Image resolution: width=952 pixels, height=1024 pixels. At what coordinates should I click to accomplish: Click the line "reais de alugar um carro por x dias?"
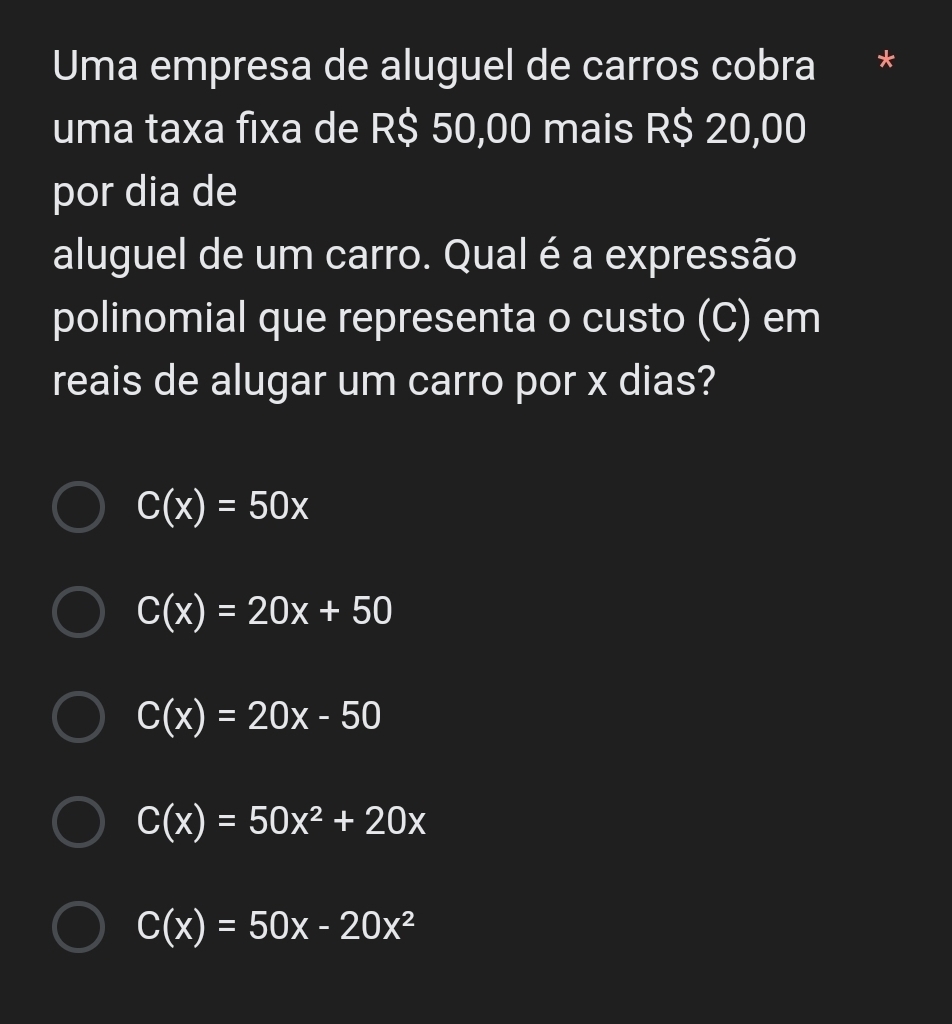click(x=385, y=381)
